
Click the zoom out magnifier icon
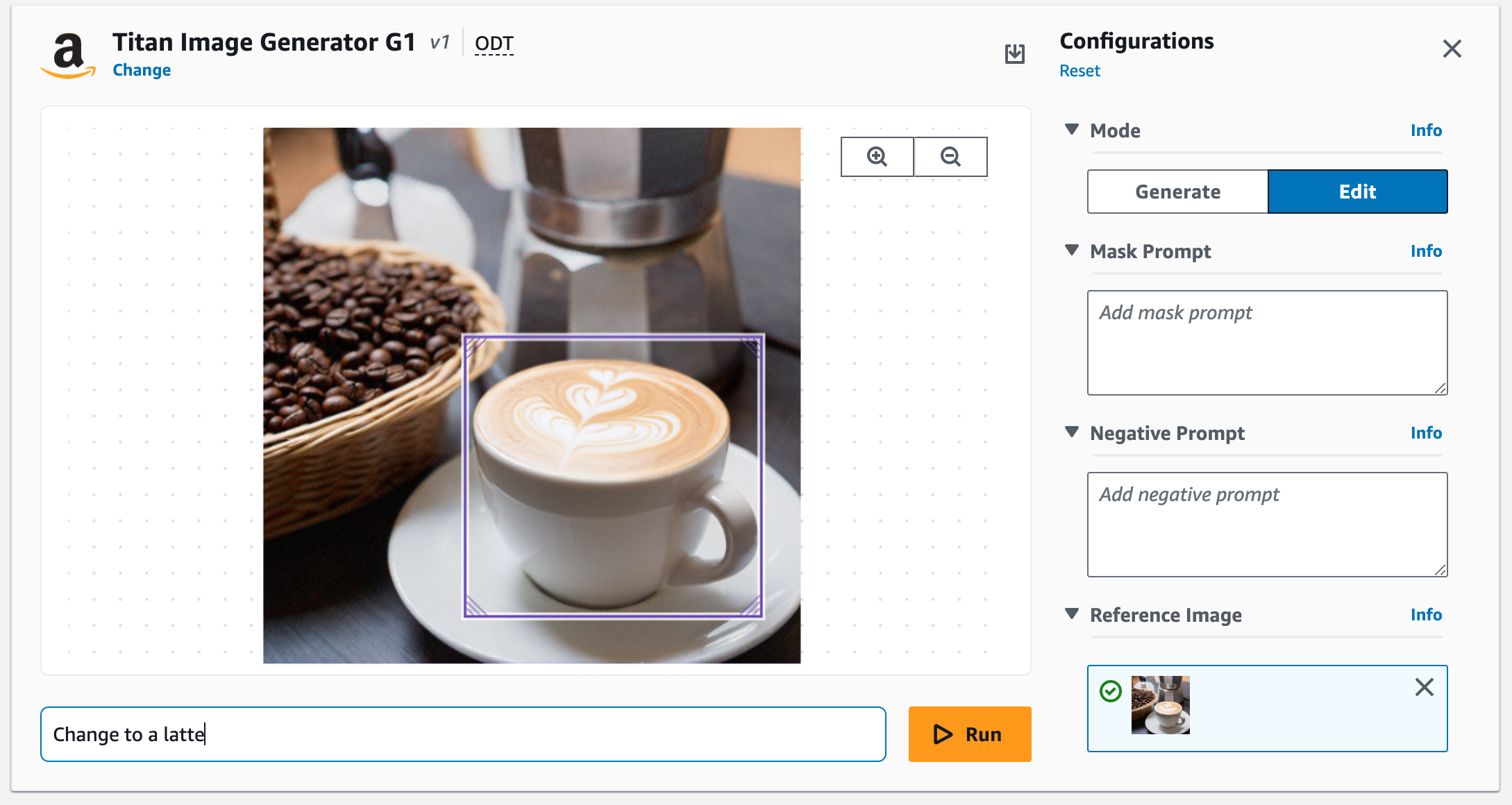pyautogui.click(x=950, y=156)
